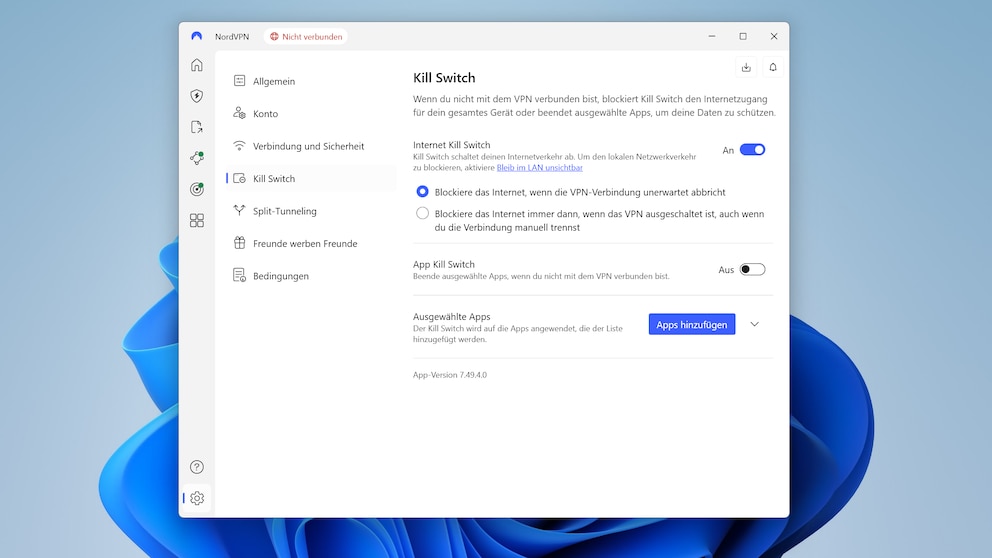Image resolution: width=992 pixels, height=558 pixels.
Task: Open the Konto settings section
Action: coord(311,113)
